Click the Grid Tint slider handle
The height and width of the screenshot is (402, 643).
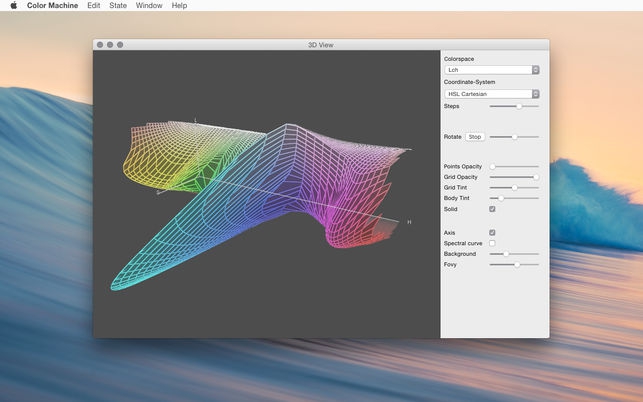pos(514,187)
